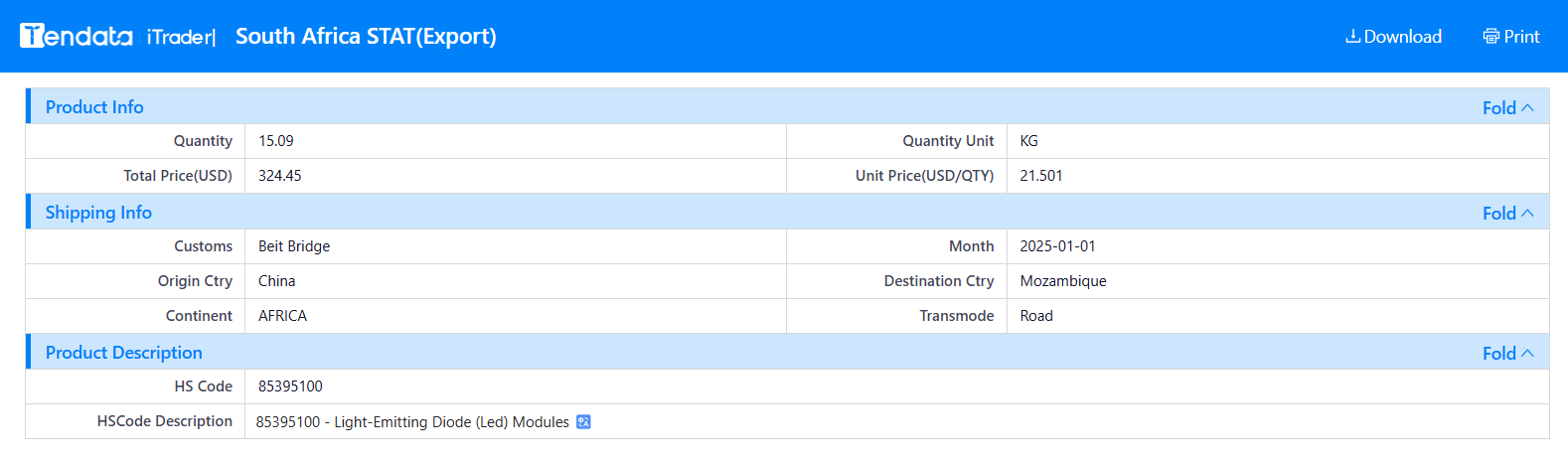The image size is (1568, 462).
Task: Click the HSCode Description label
Action: coord(165,421)
